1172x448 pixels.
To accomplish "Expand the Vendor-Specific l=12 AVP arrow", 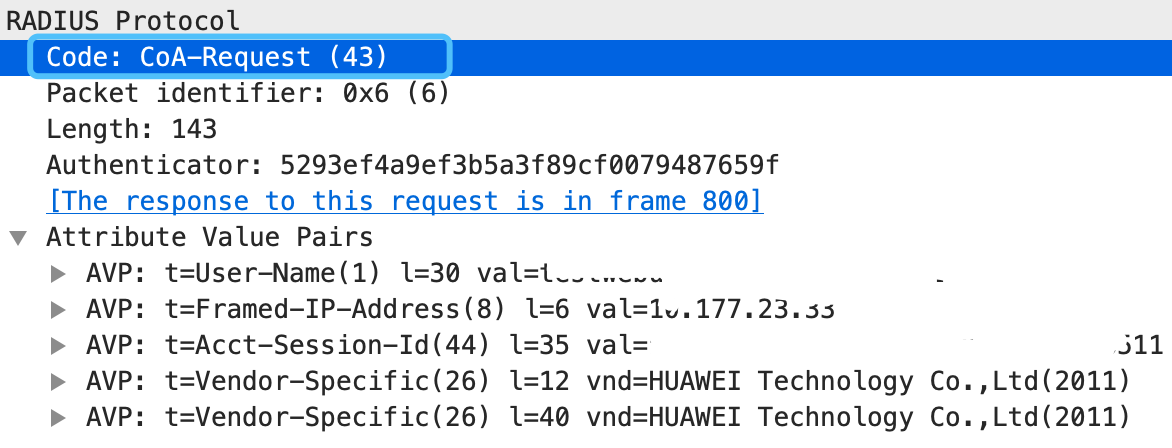I will pyautogui.click(x=58, y=381).
